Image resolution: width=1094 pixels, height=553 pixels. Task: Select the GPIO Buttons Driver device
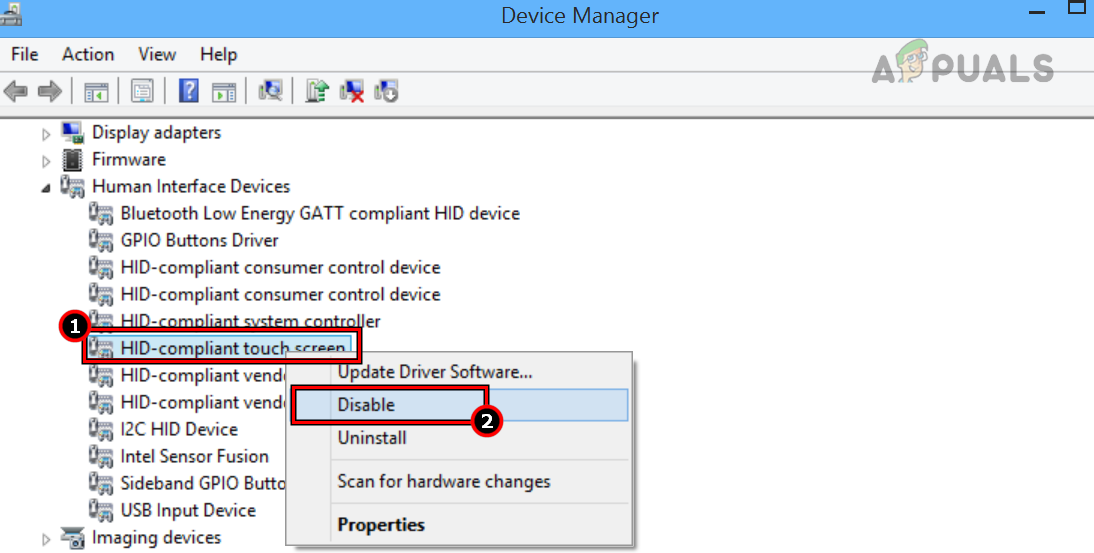(199, 241)
